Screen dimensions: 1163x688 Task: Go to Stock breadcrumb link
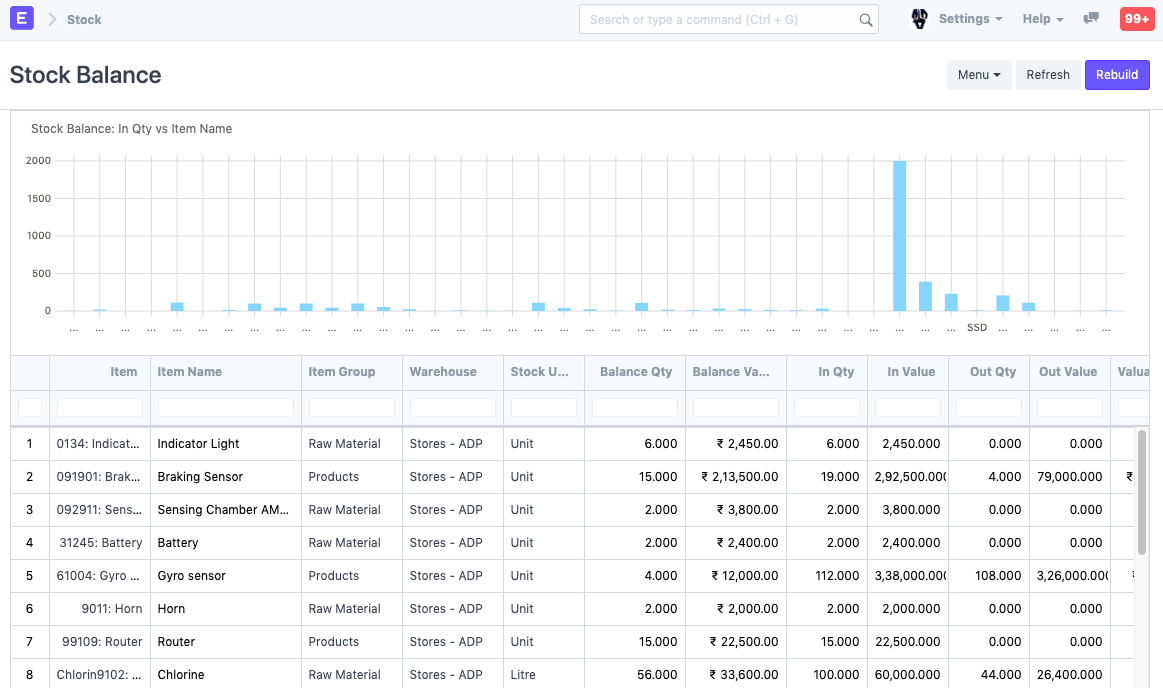click(84, 19)
